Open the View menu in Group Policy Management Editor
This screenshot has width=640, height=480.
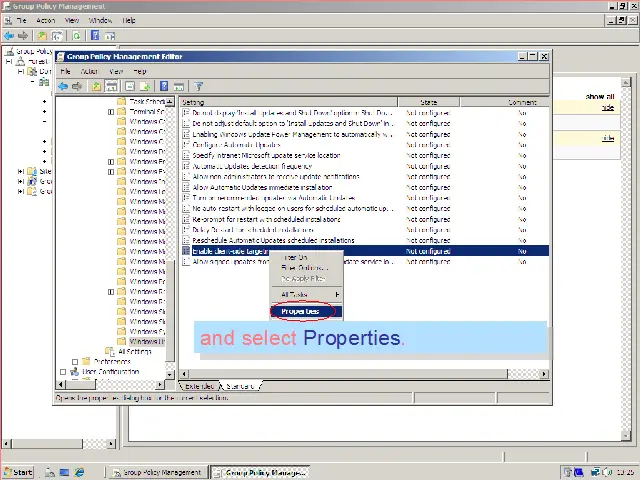116,71
